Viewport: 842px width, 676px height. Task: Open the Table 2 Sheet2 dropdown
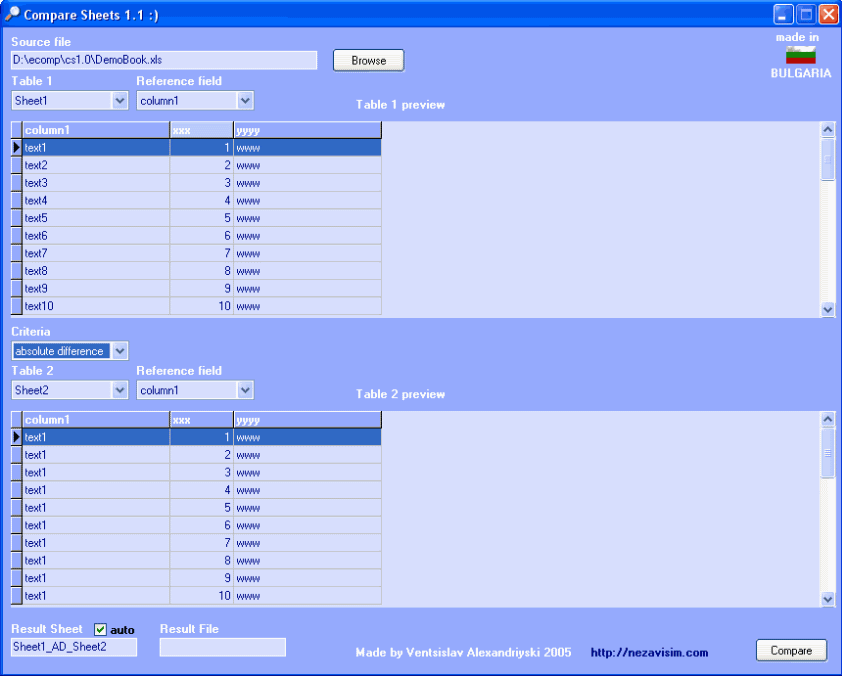(120, 390)
